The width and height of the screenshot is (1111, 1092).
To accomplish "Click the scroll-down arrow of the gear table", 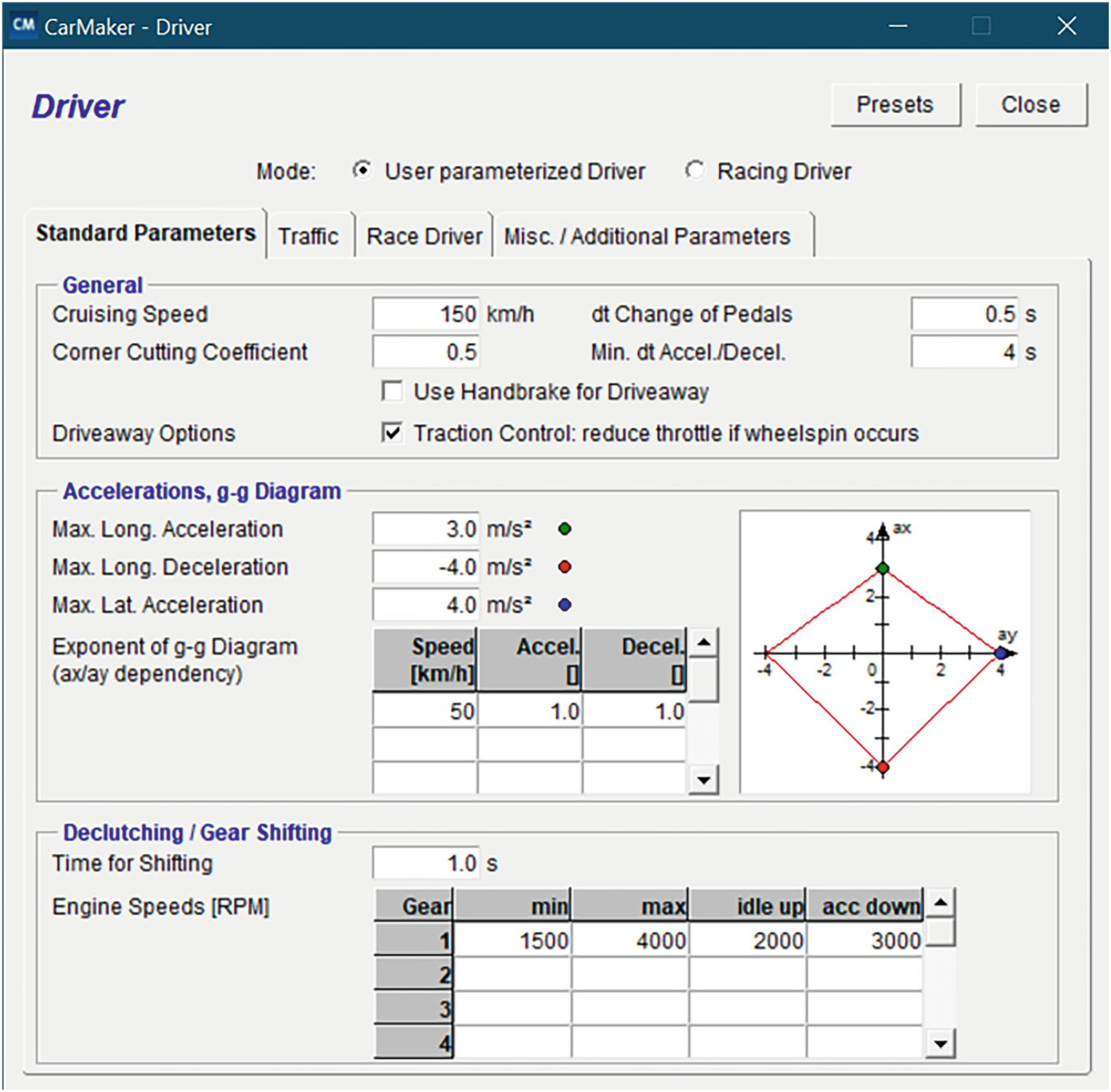I will (939, 1041).
